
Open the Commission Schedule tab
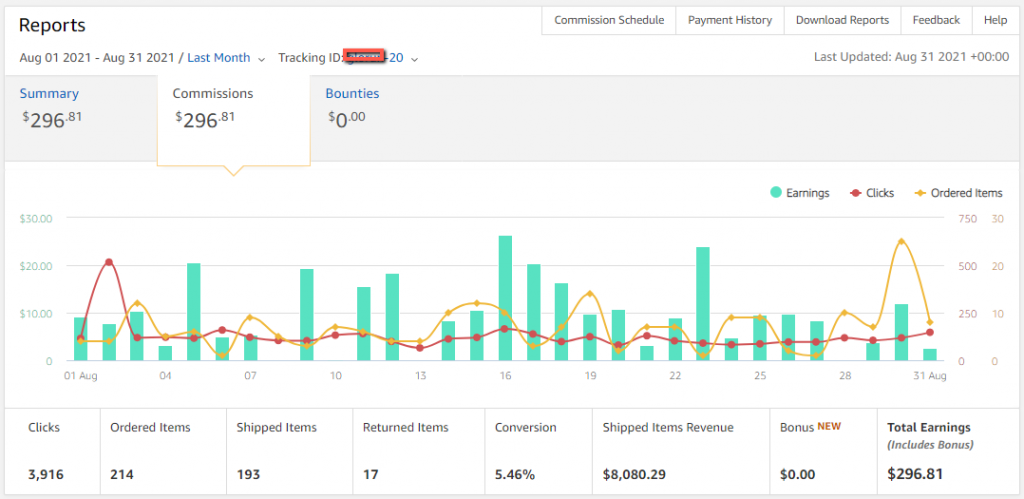click(x=609, y=20)
